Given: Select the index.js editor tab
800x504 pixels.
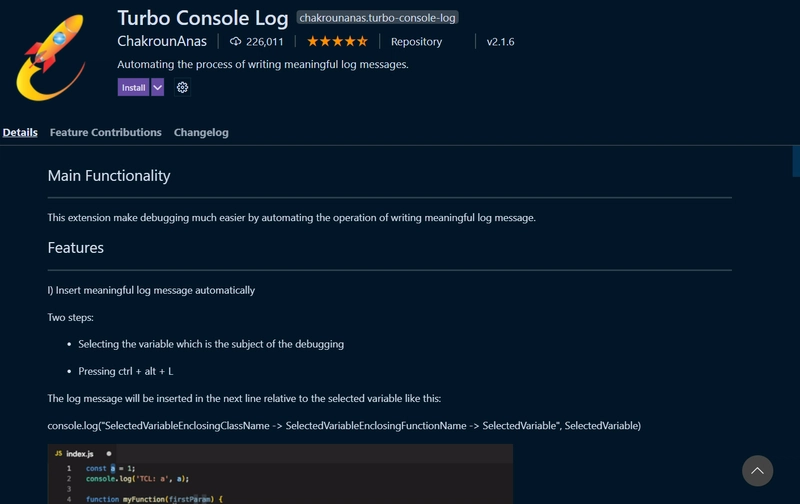Looking at the screenshot, I should (84, 453).
